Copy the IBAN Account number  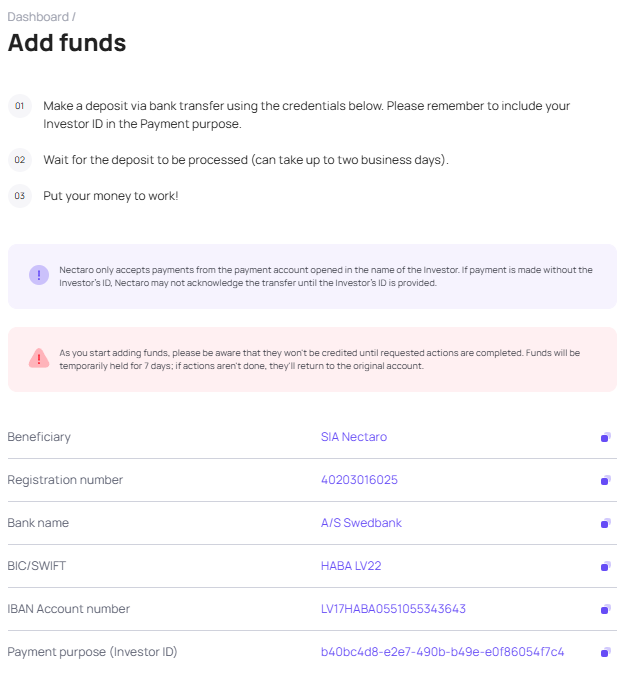click(605, 609)
